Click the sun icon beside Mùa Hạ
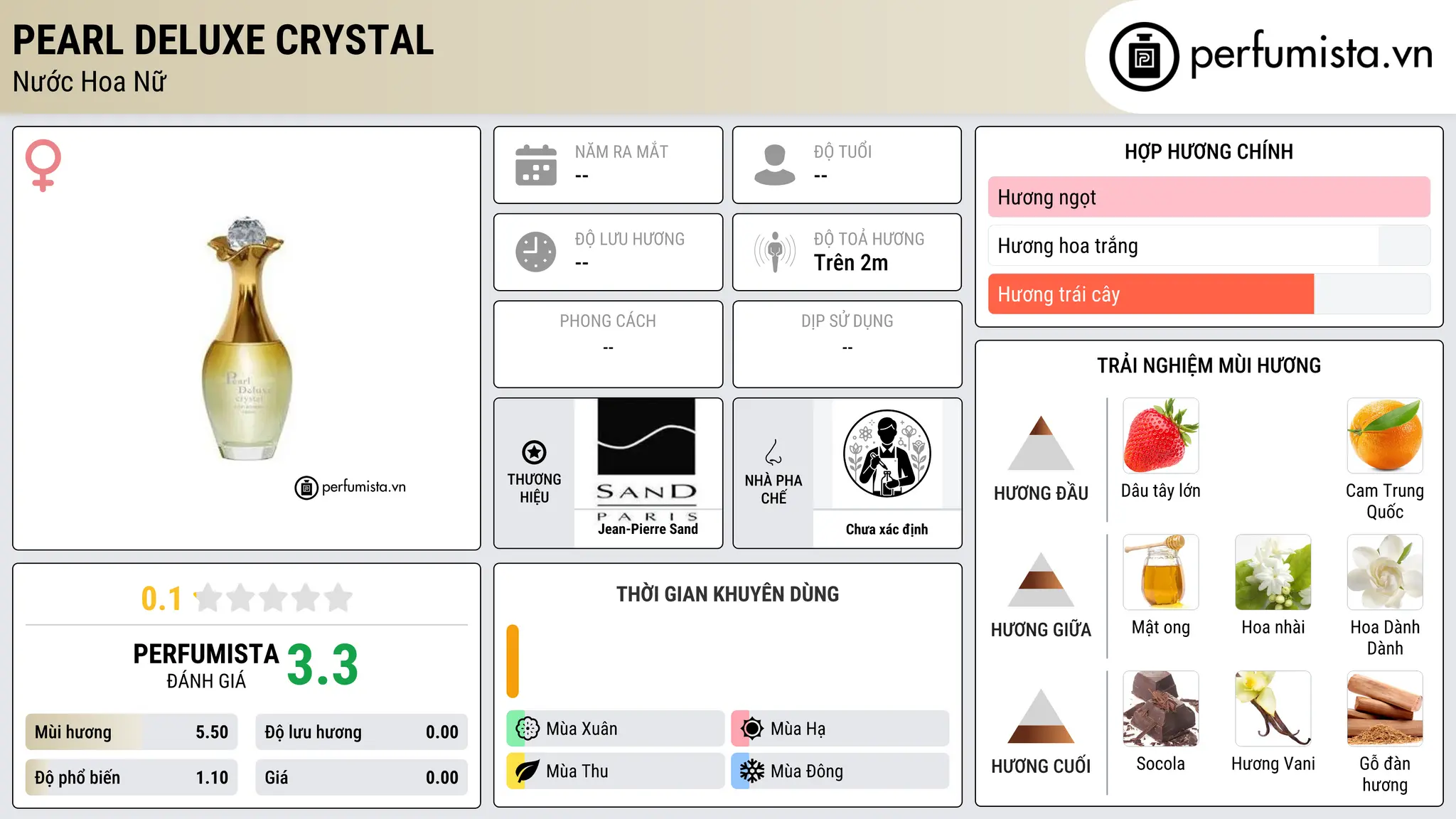Viewport: 1456px width, 819px height. [x=751, y=729]
